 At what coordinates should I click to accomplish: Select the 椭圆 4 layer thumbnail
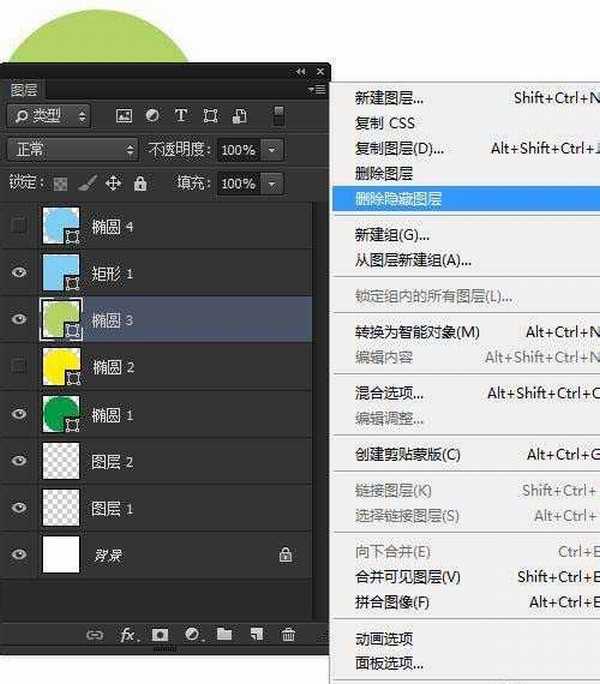61,226
